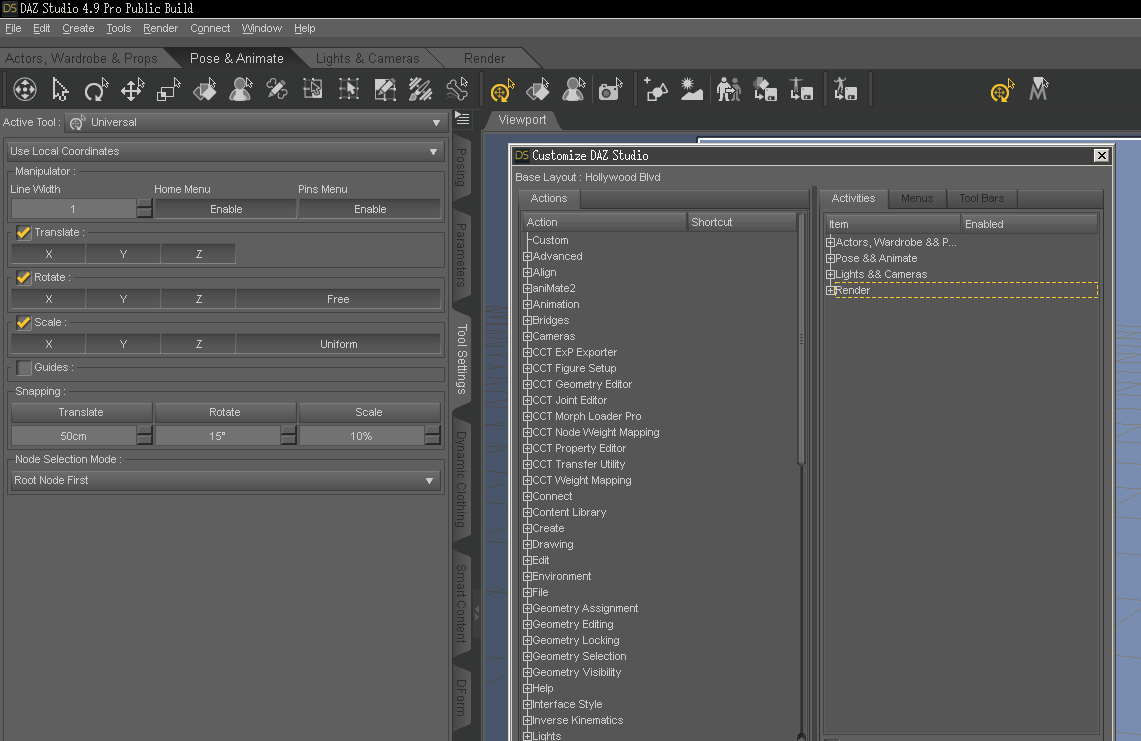
Task: Select the Node Selection arrow tool
Action: click(60, 91)
